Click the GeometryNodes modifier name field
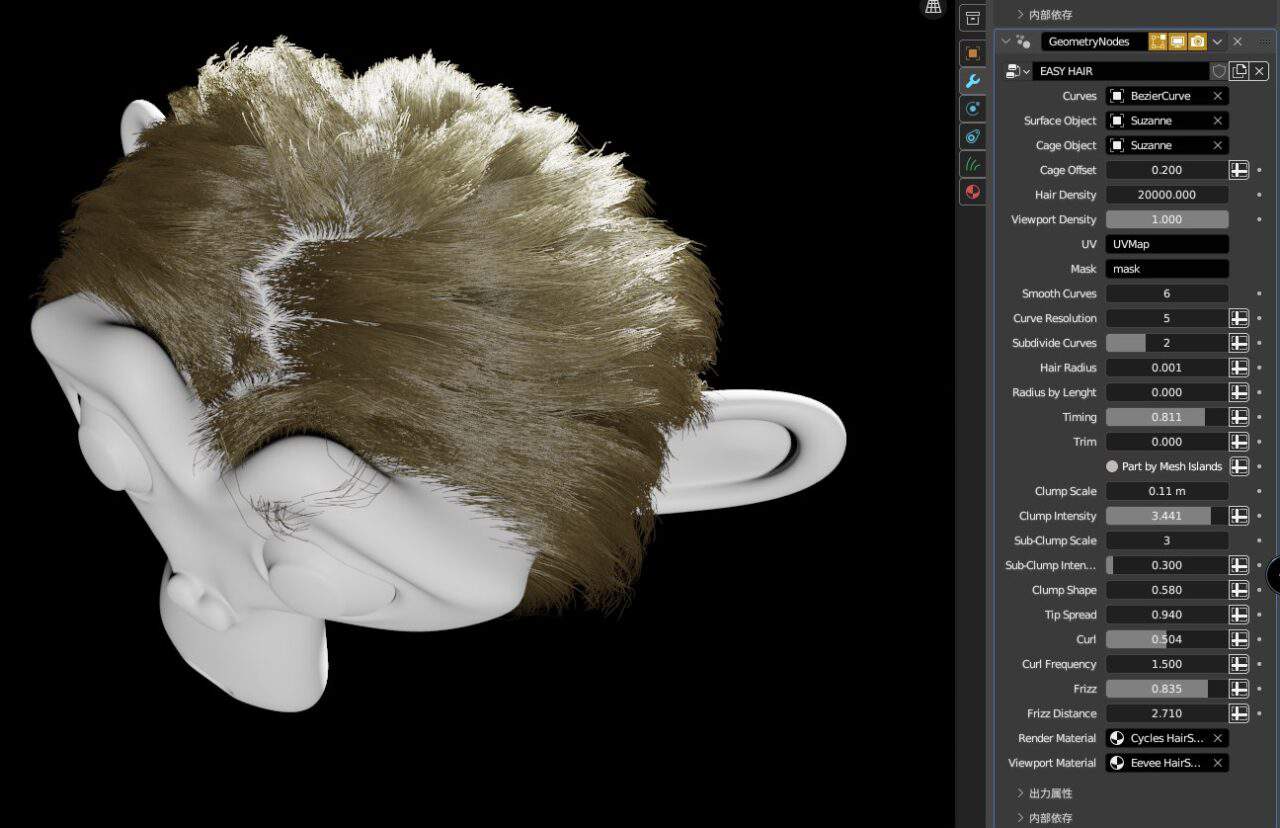 pos(1093,42)
